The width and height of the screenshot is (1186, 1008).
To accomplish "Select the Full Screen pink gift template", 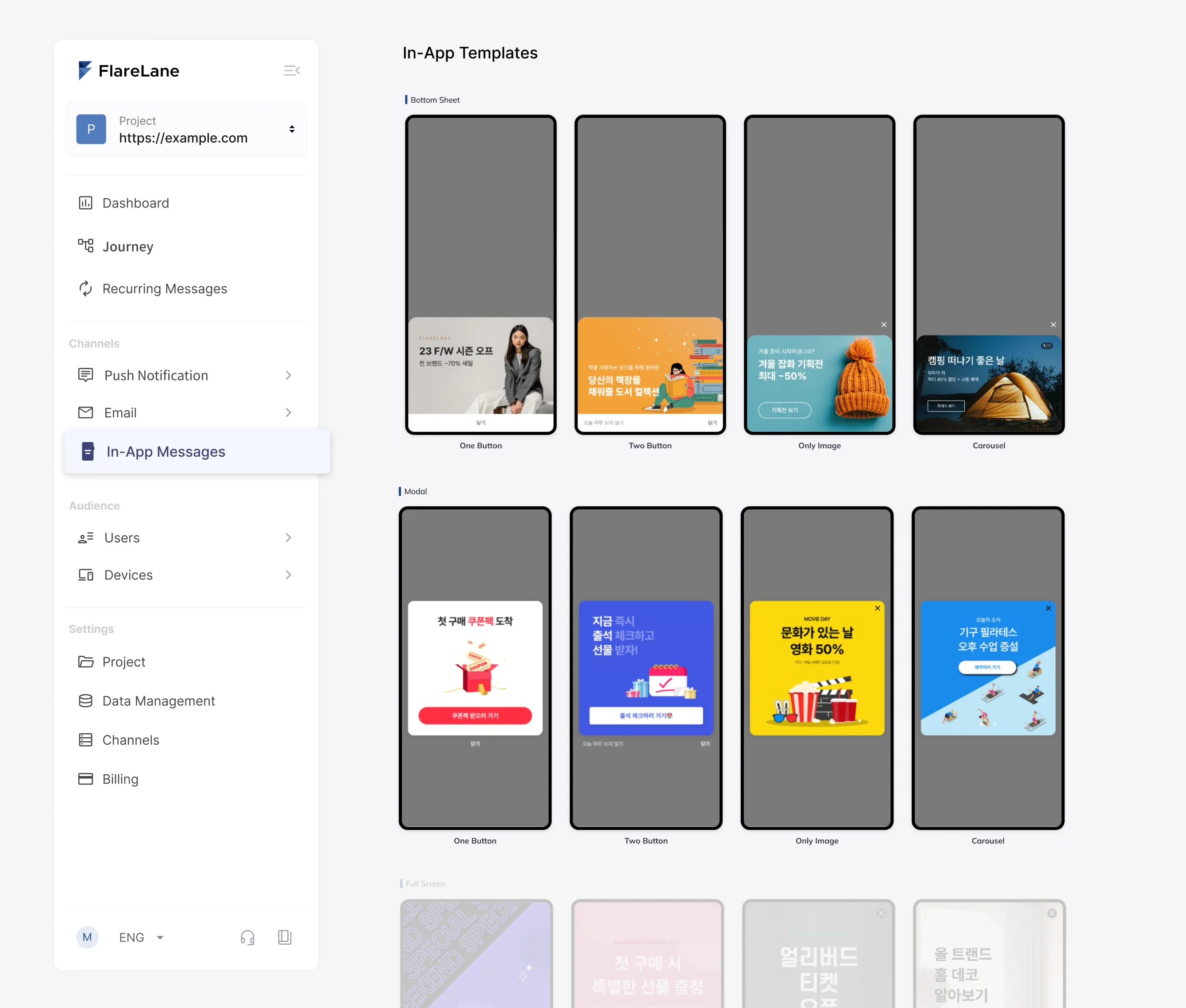I will point(647,954).
